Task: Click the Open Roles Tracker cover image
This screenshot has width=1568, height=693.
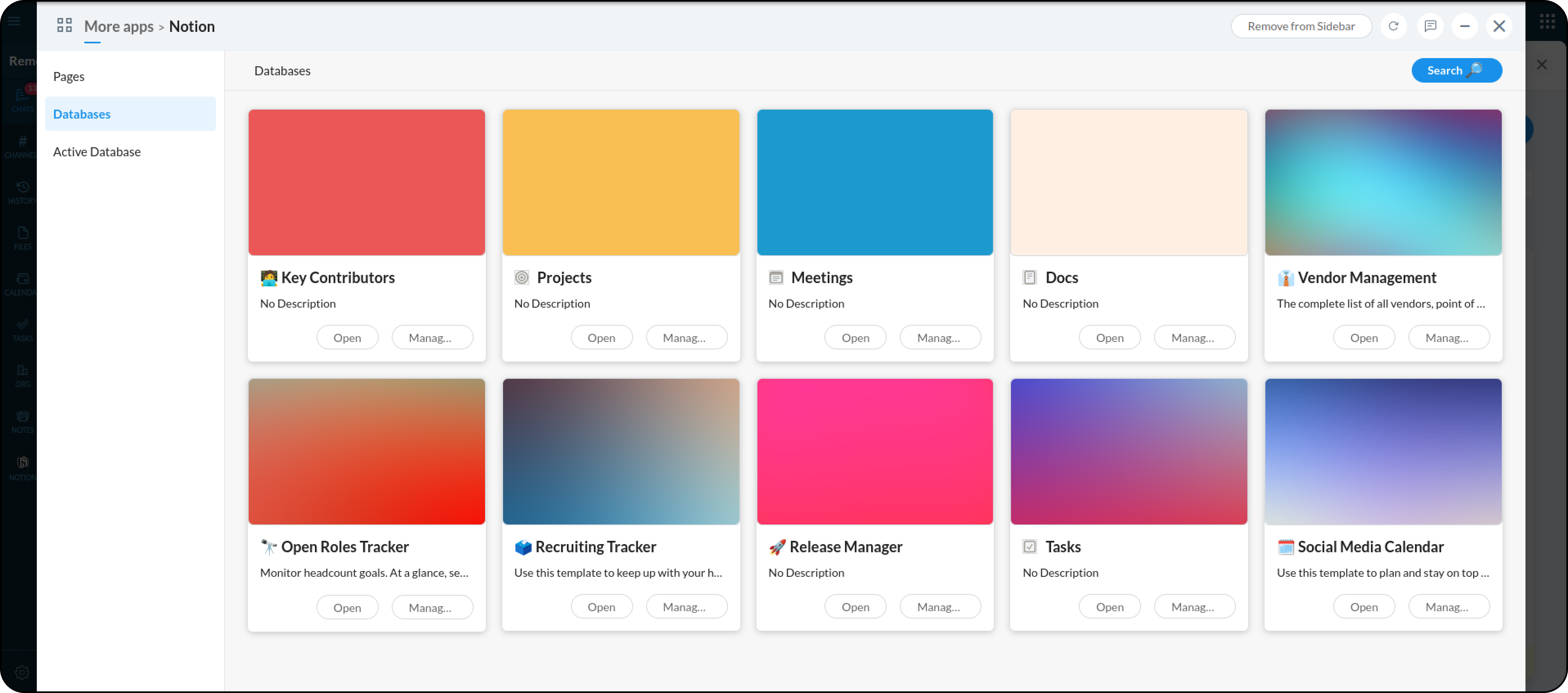Action: 366,451
